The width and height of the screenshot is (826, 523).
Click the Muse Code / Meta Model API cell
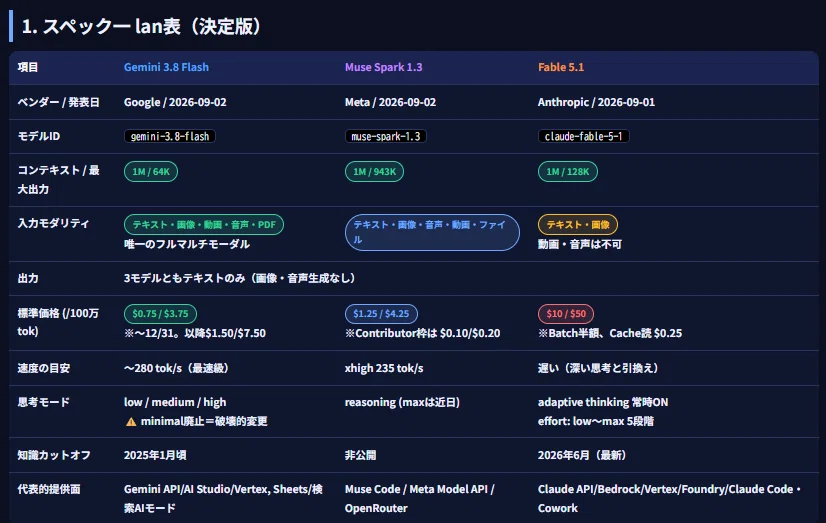(419, 499)
